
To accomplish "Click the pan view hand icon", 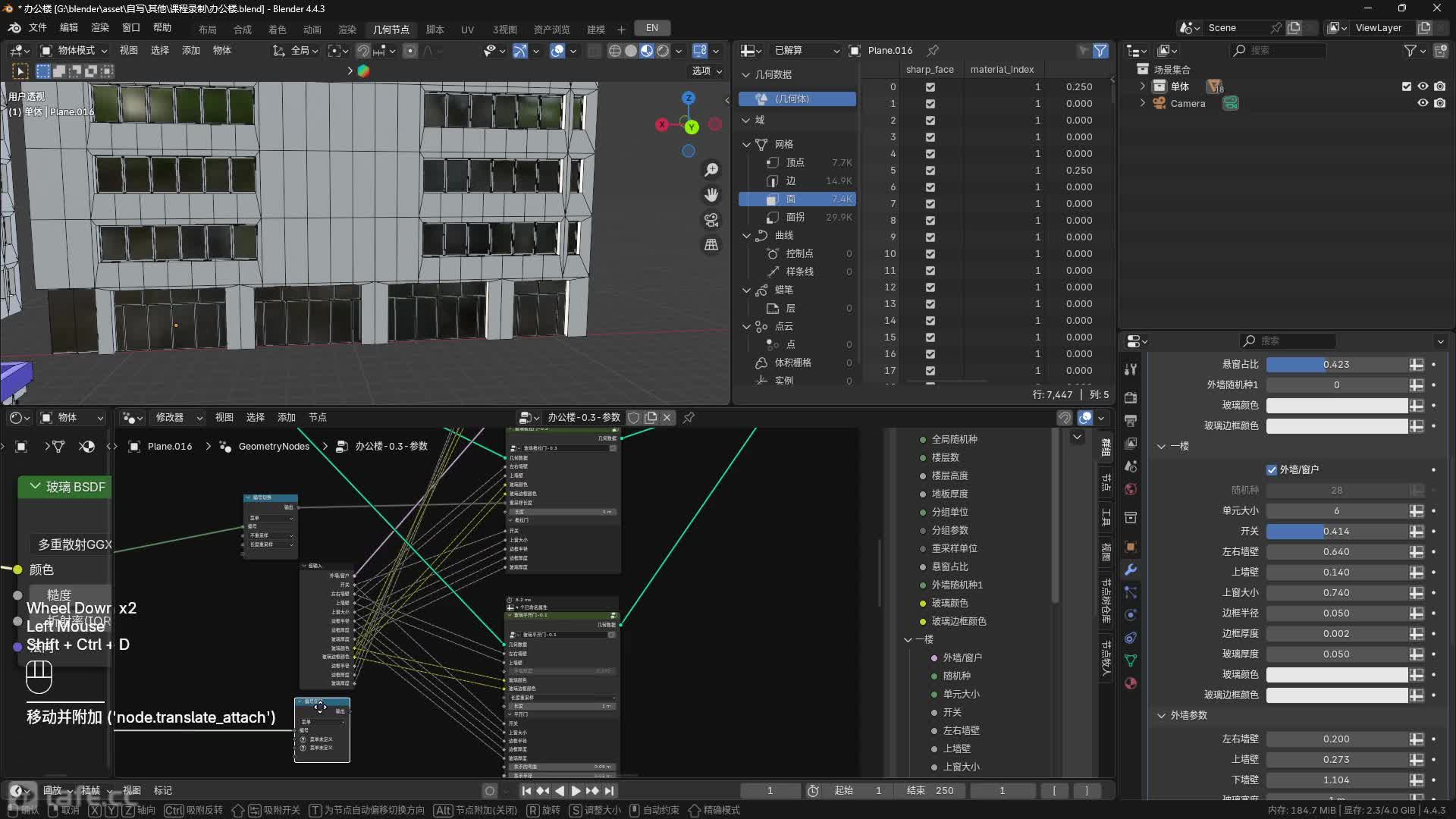I will pyautogui.click(x=711, y=195).
